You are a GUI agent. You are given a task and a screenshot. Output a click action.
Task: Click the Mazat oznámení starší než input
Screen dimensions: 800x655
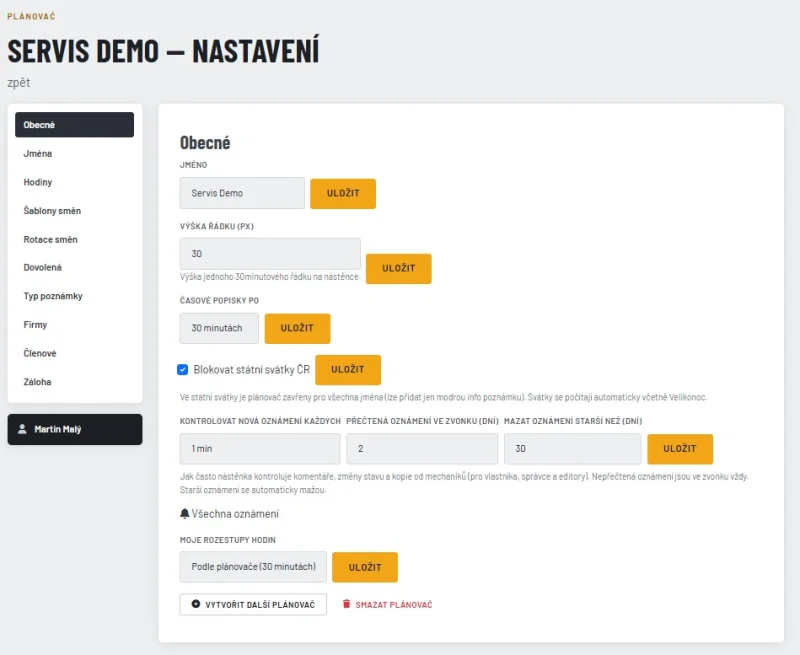(x=572, y=449)
